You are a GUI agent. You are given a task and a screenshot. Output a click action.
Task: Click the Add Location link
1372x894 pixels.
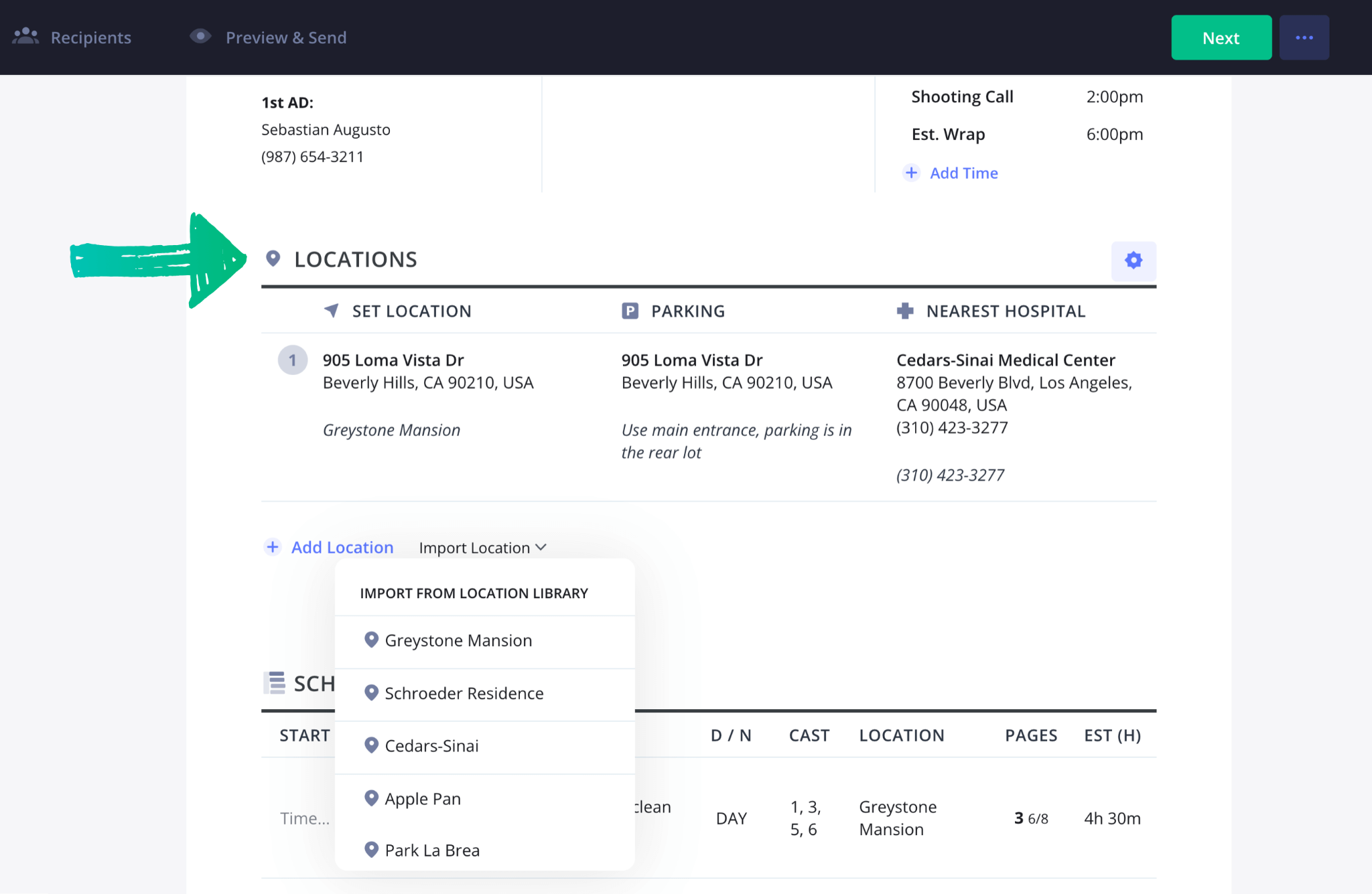[342, 548]
